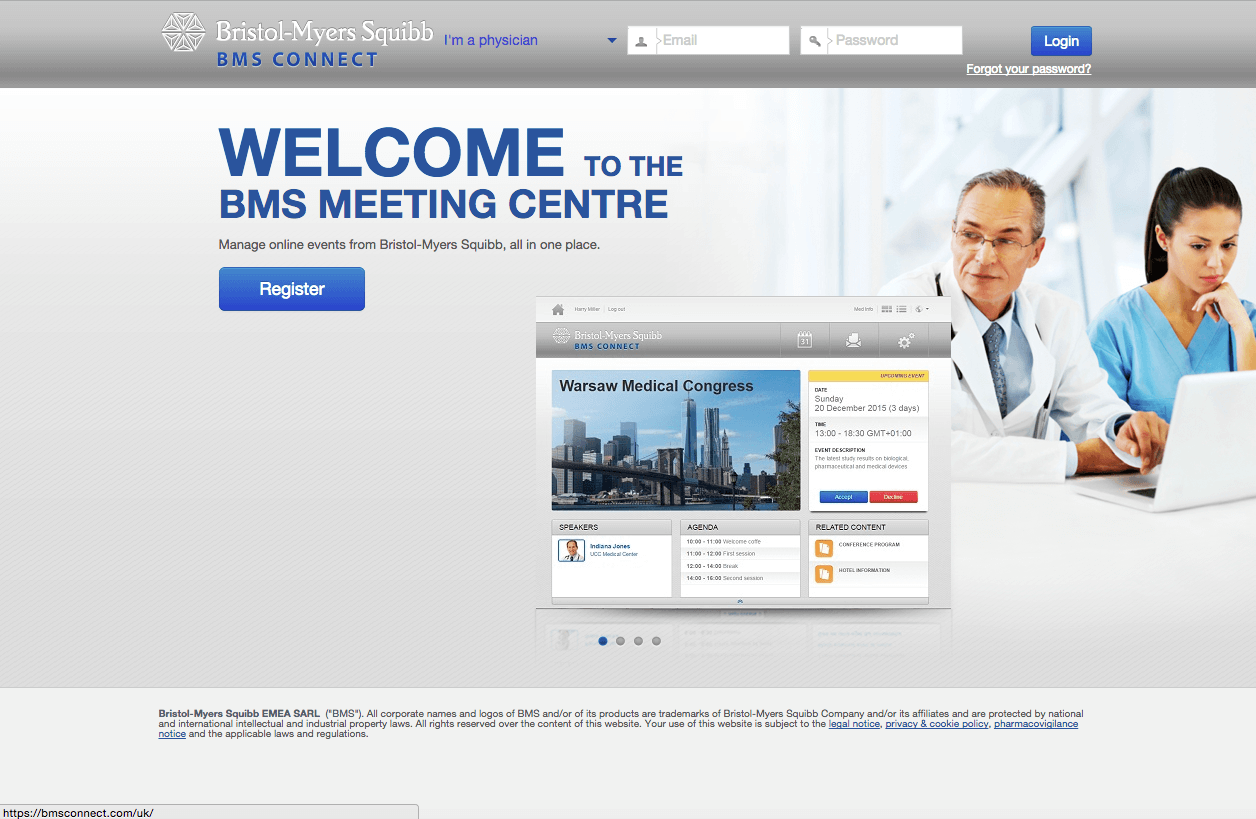Select the second carousel dot
The height and width of the screenshot is (819, 1256).
point(621,641)
